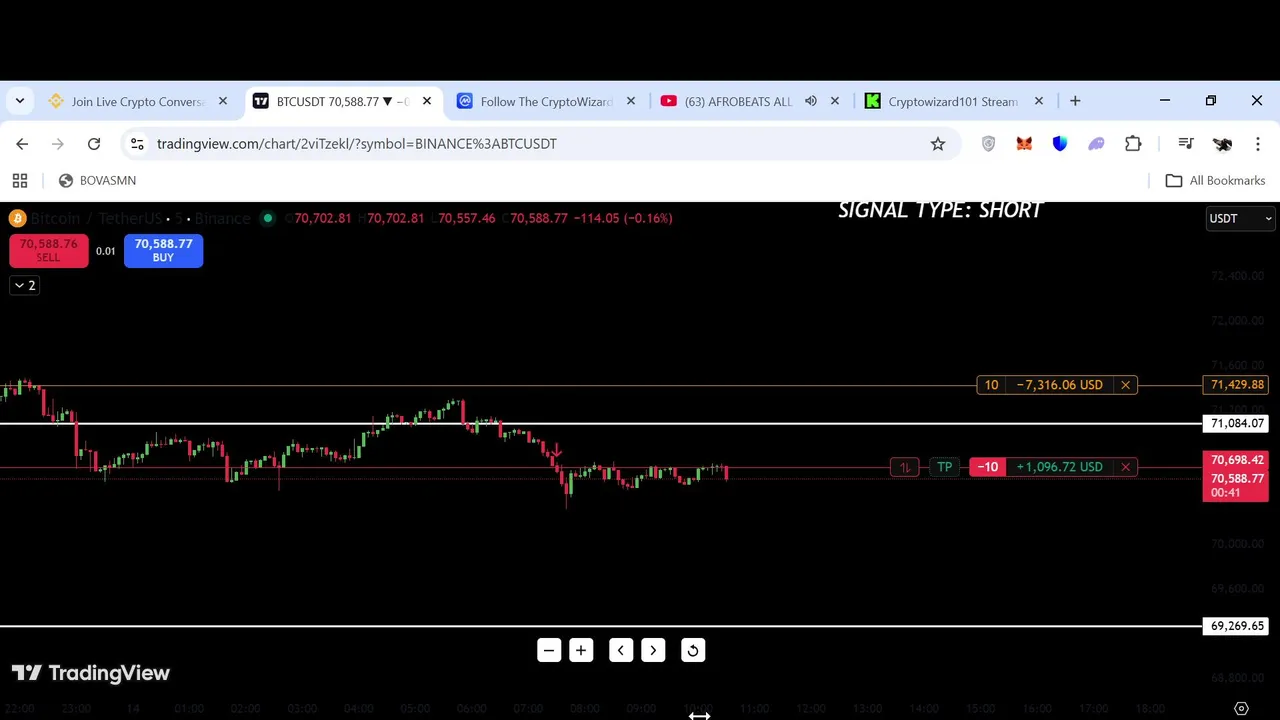Viewport: 1280px width, 720px height.
Task: Open the tab search dropdown arrow
Action: click(x=20, y=101)
